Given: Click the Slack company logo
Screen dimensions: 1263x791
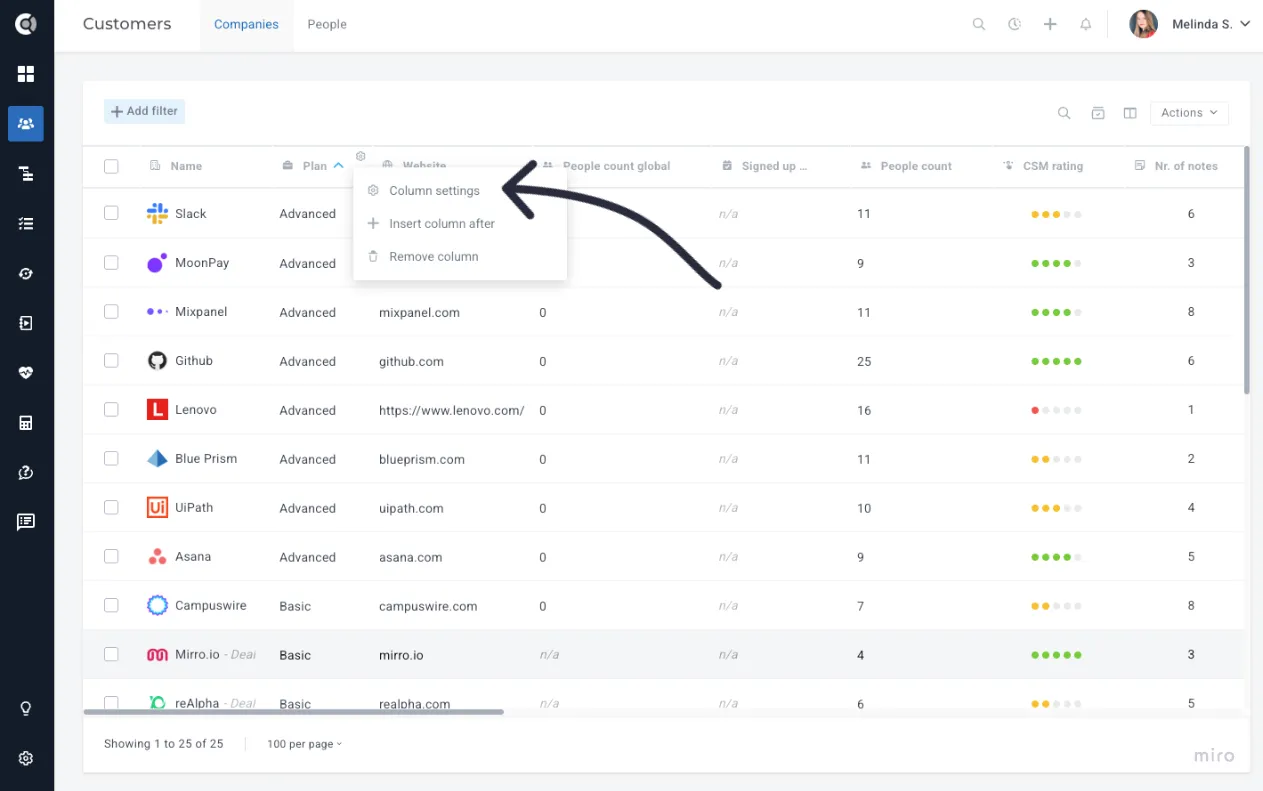Looking at the screenshot, I should point(157,213).
